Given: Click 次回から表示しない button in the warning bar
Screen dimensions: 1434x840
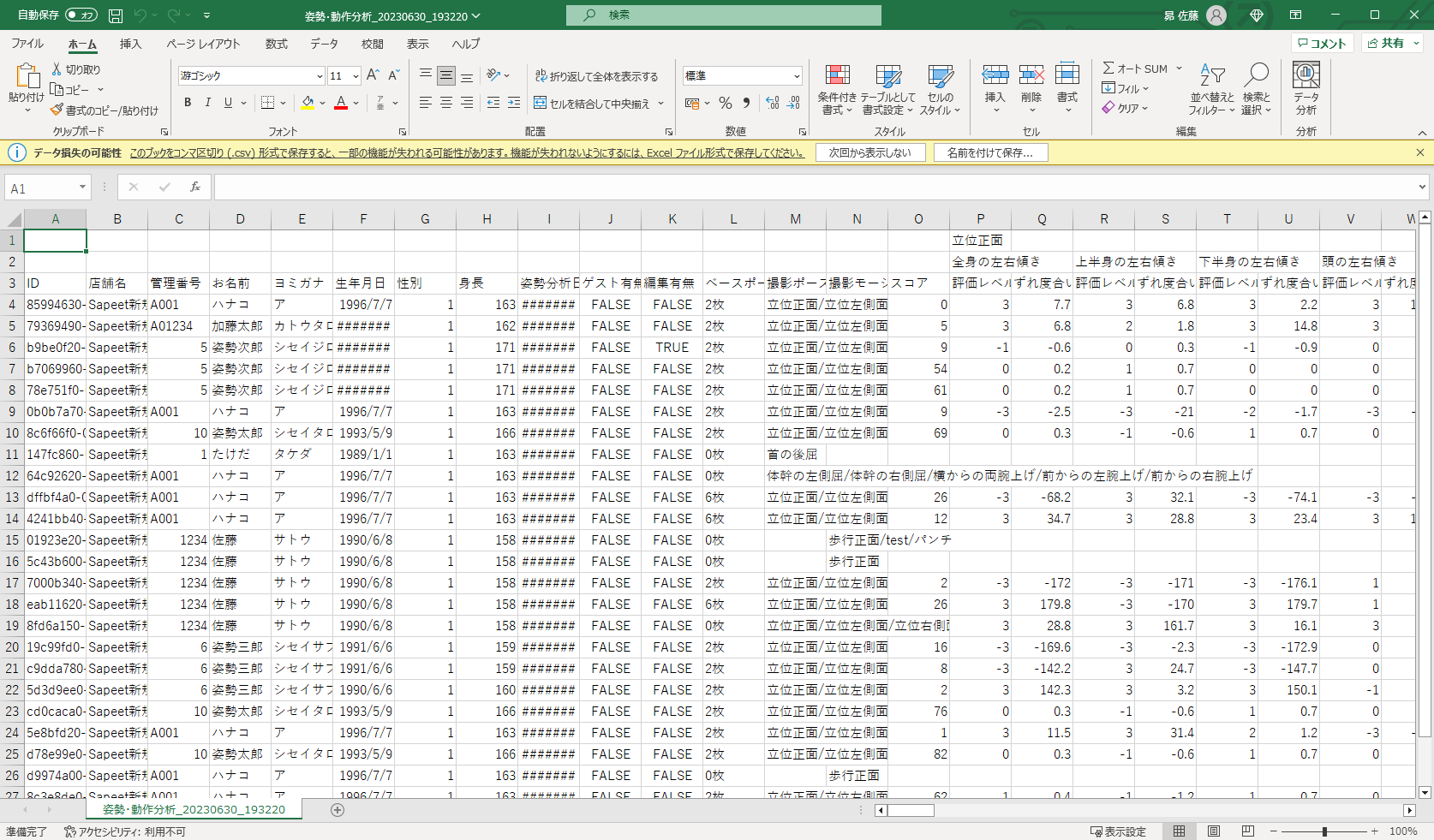Looking at the screenshot, I should (869, 152).
